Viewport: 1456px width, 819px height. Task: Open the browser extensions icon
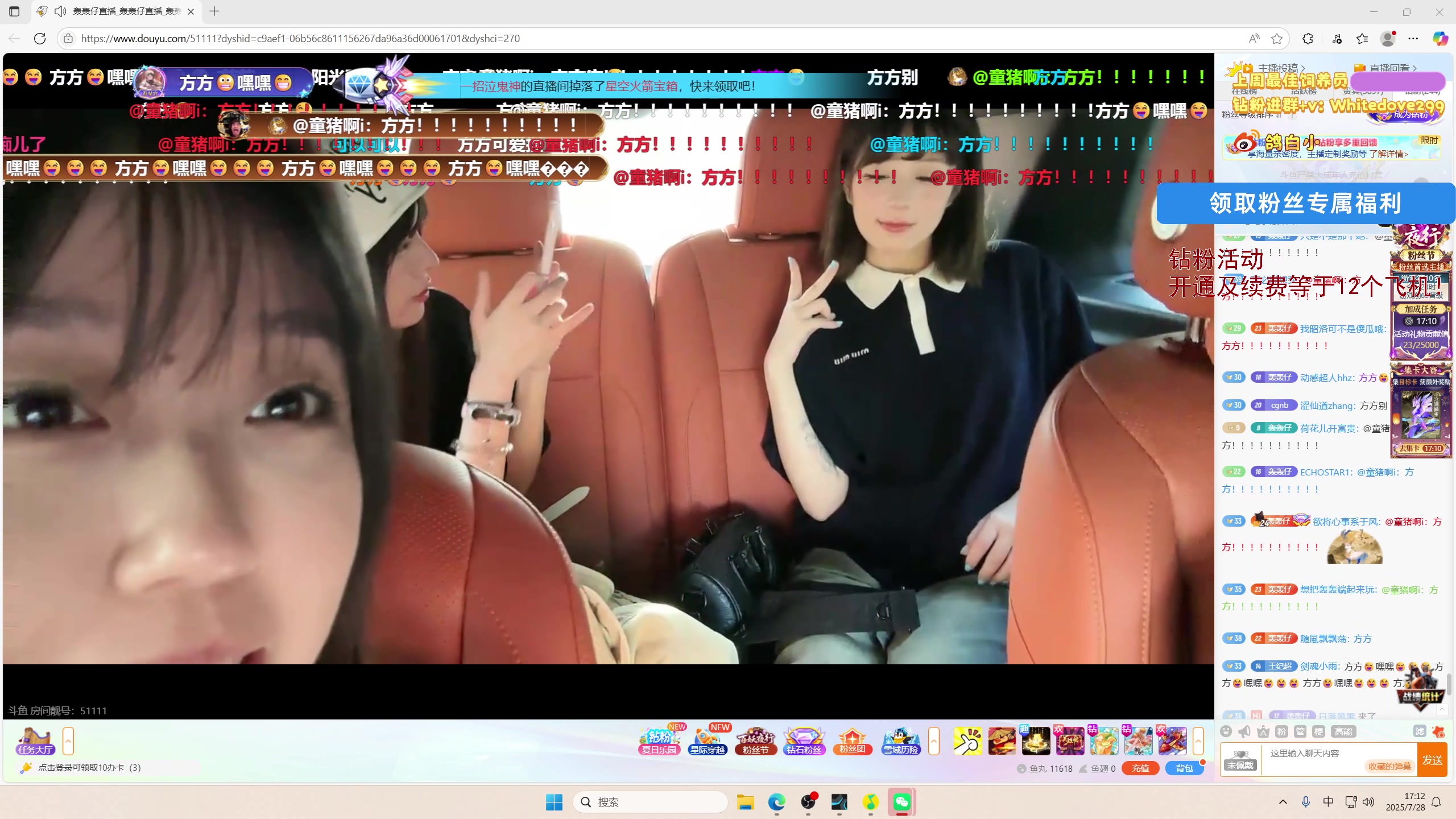pyautogui.click(x=1308, y=38)
